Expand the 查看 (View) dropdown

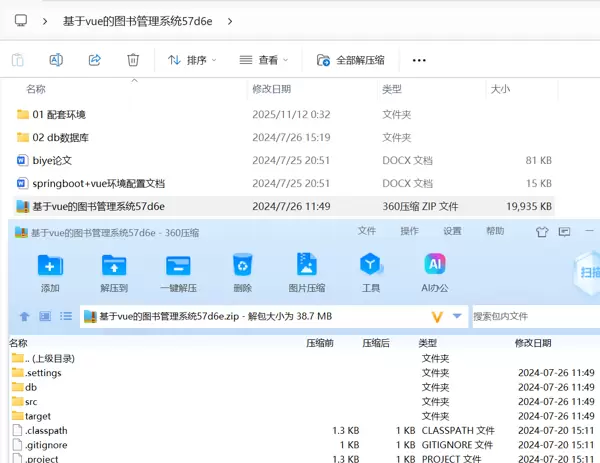(x=264, y=60)
